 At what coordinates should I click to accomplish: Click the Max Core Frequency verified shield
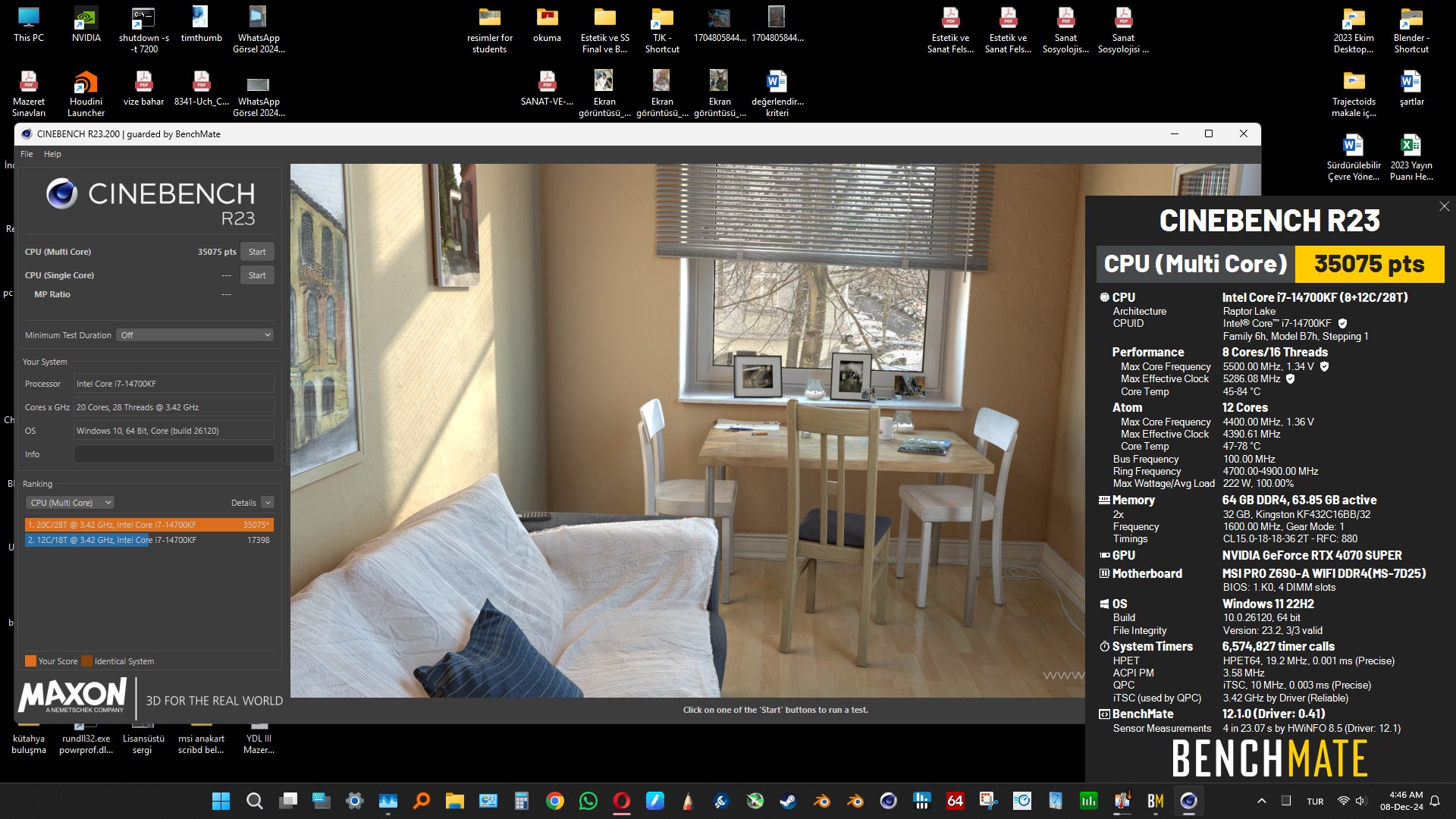point(1324,366)
